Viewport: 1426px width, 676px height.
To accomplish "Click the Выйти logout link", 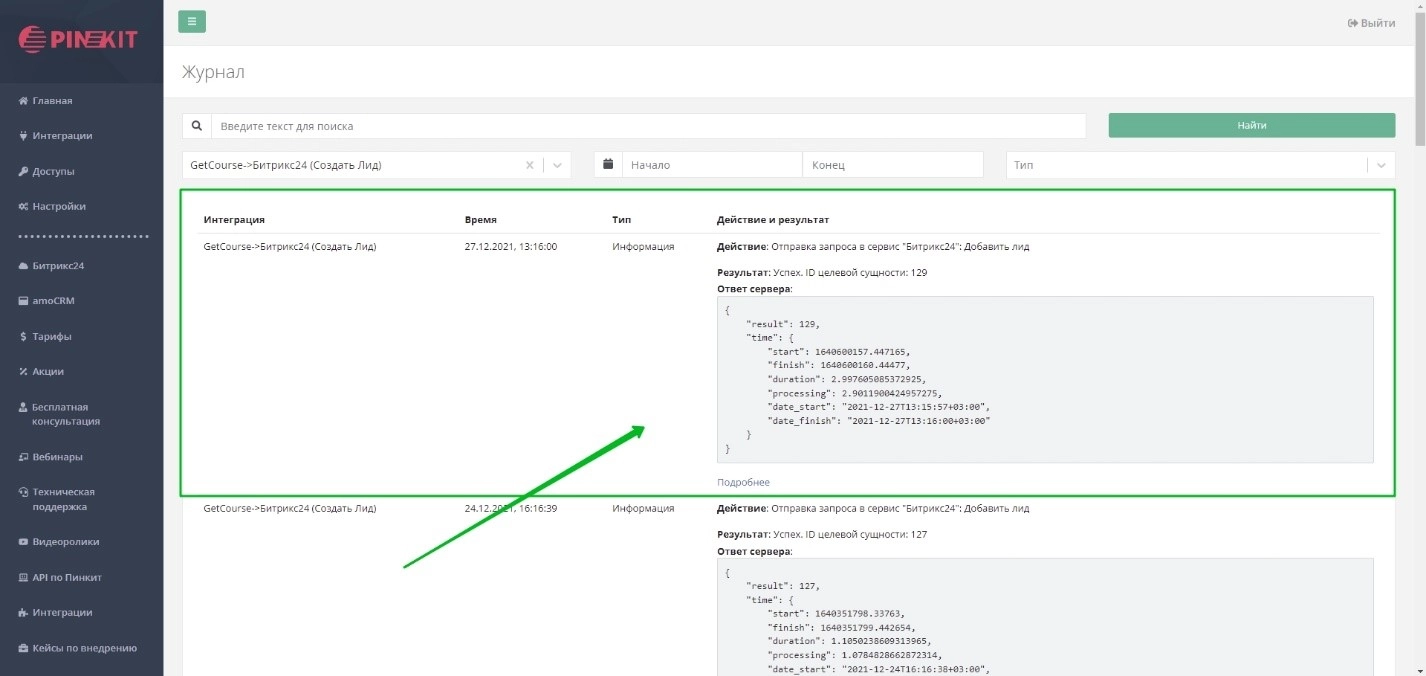I will pyautogui.click(x=1371, y=23).
